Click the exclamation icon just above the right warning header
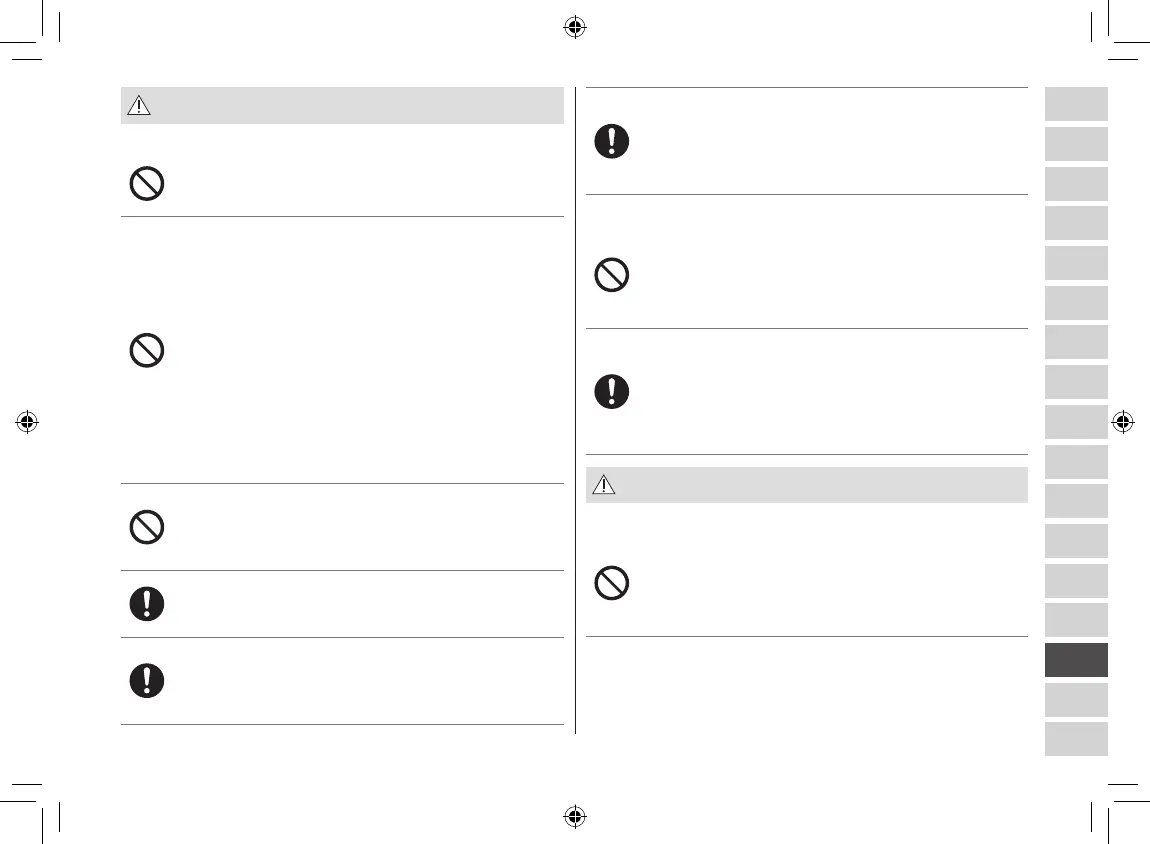This screenshot has width=1150, height=844. click(x=612, y=391)
